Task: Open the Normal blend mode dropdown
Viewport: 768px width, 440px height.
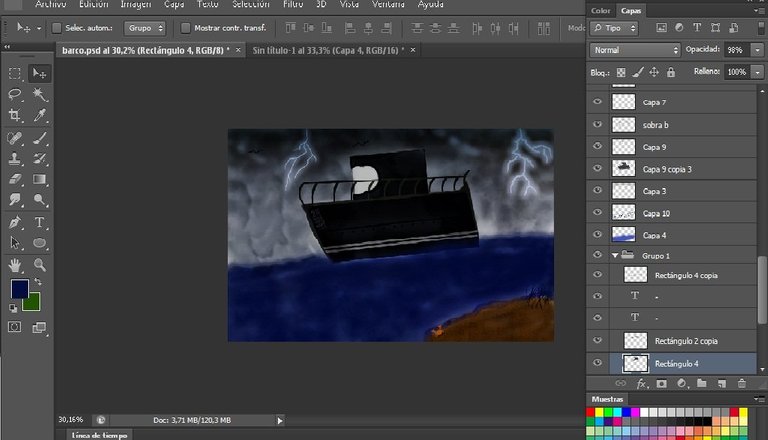Action: (x=635, y=50)
